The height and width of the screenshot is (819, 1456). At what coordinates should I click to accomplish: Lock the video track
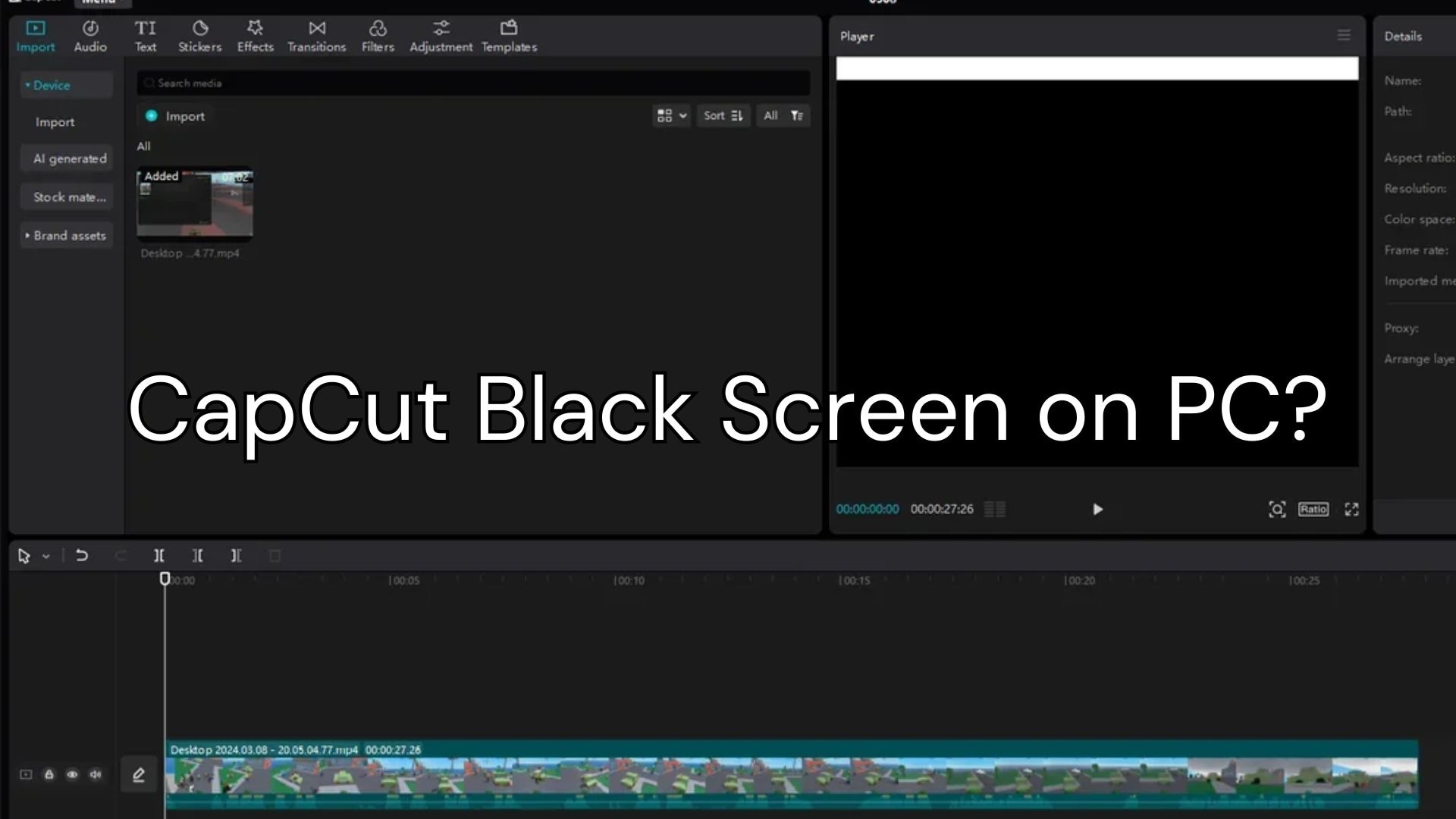49,775
